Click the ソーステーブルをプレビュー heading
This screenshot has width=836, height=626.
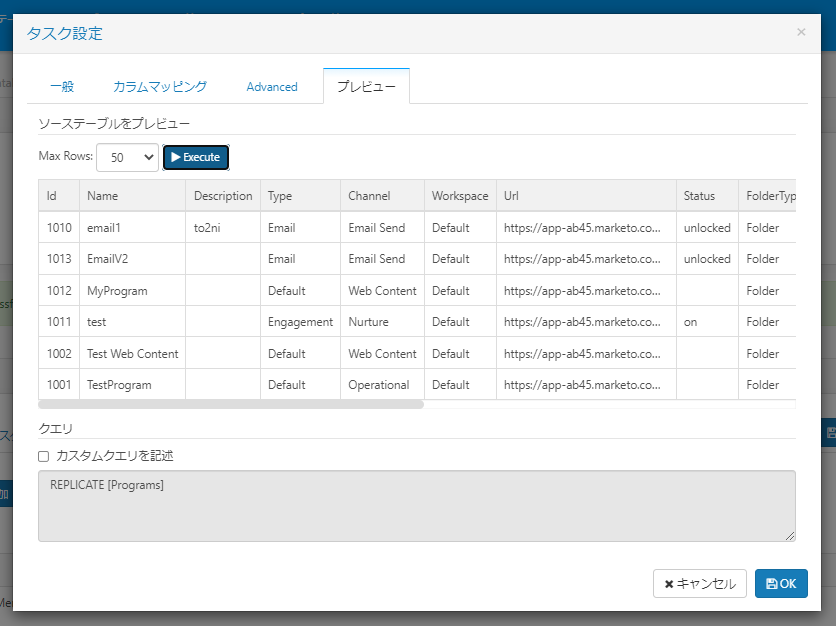[x=114, y=124]
